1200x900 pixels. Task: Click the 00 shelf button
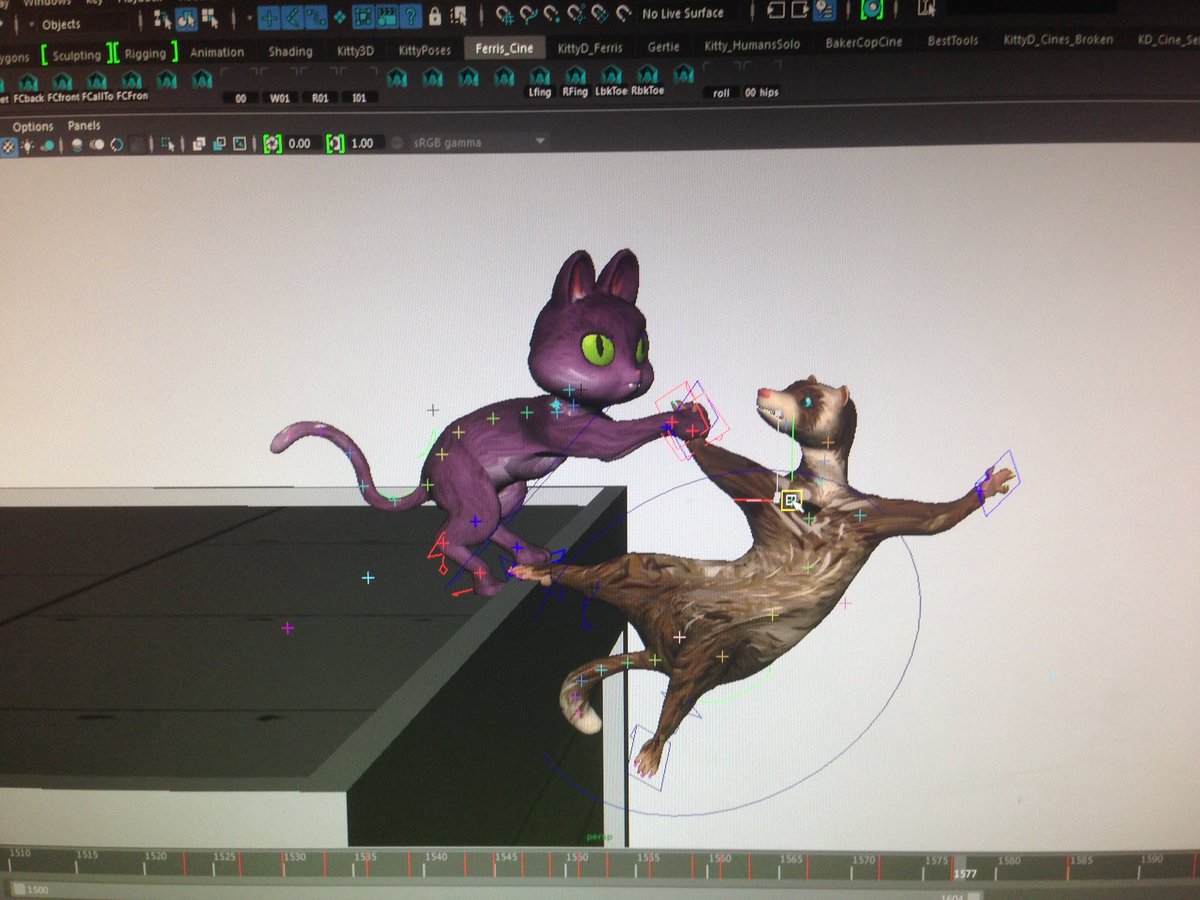[240, 98]
